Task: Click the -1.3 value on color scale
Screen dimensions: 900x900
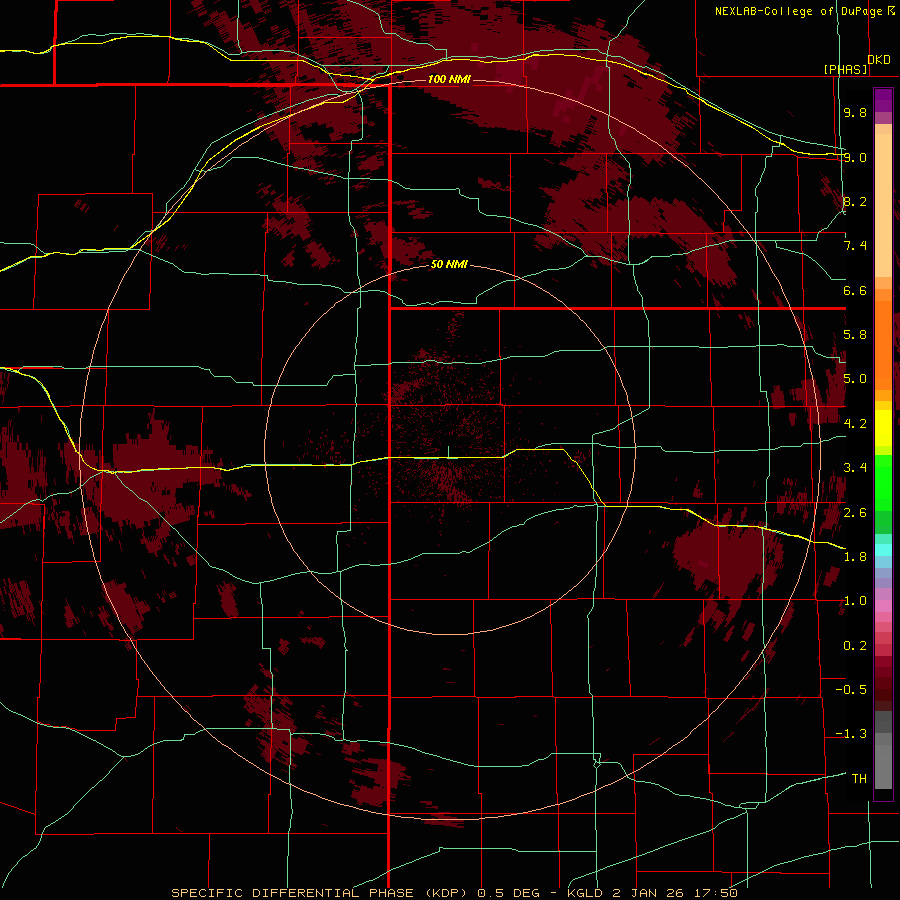Action: (851, 734)
